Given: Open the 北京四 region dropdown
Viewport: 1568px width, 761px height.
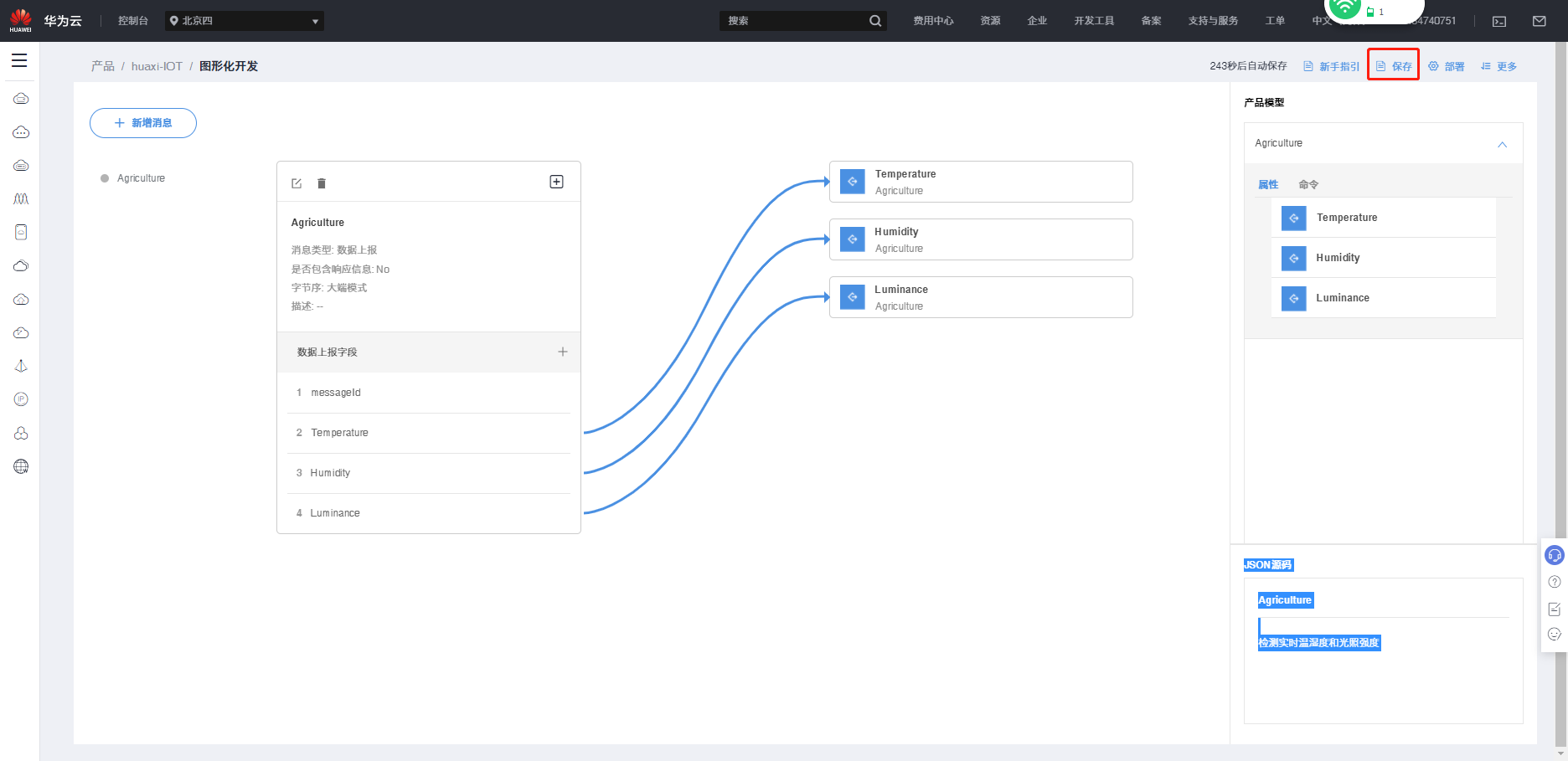Looking at the screenshot, I should [x=245, y=21].
